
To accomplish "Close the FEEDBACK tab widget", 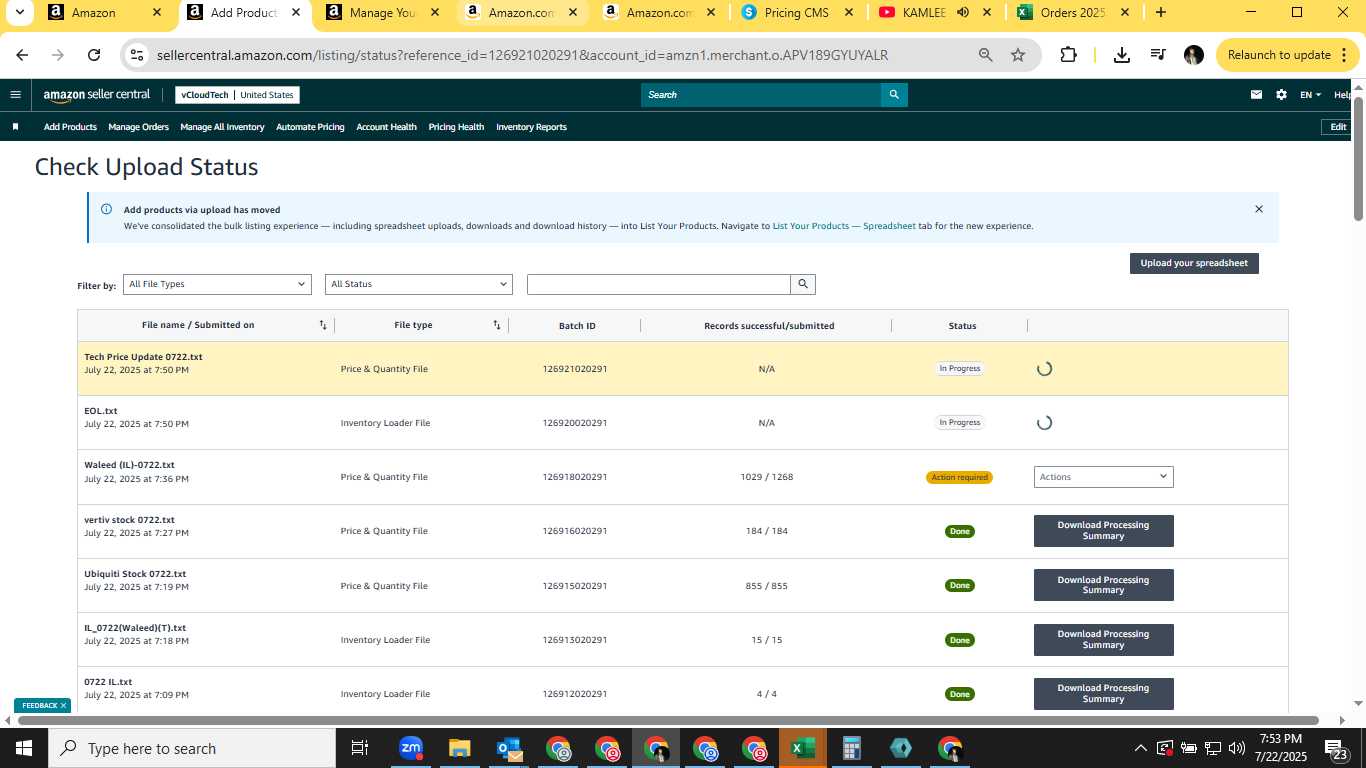I will (63, 706).
